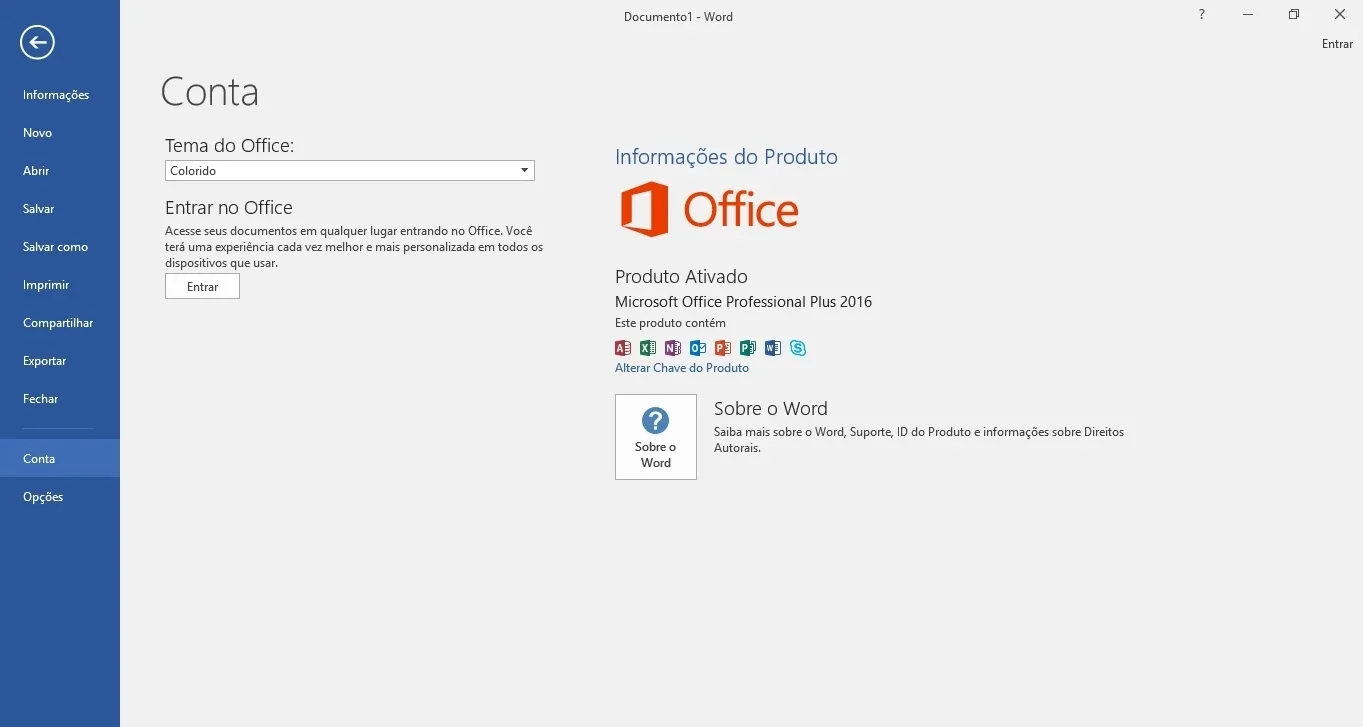Click the Access app icon

623,348
